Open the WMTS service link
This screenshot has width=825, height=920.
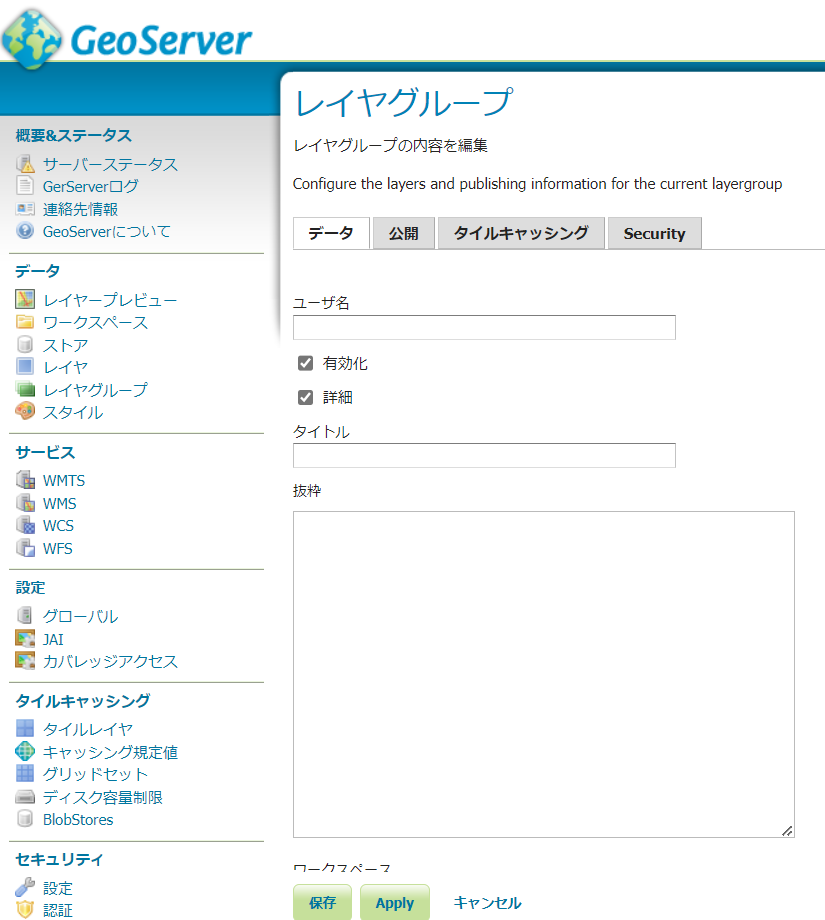pos(64,481)
